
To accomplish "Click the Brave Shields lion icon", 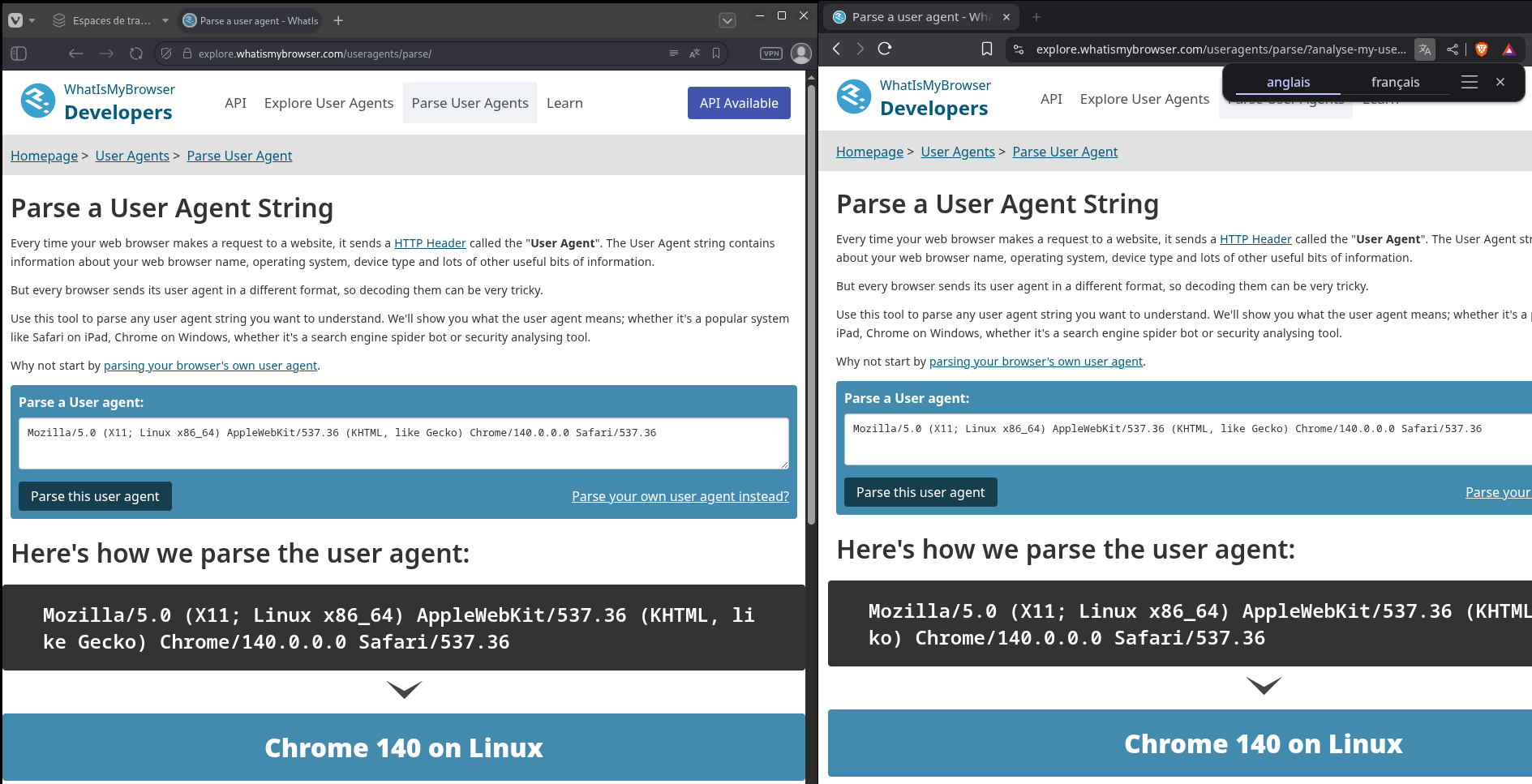I will pyautogui.click(x=1482, y=49).
